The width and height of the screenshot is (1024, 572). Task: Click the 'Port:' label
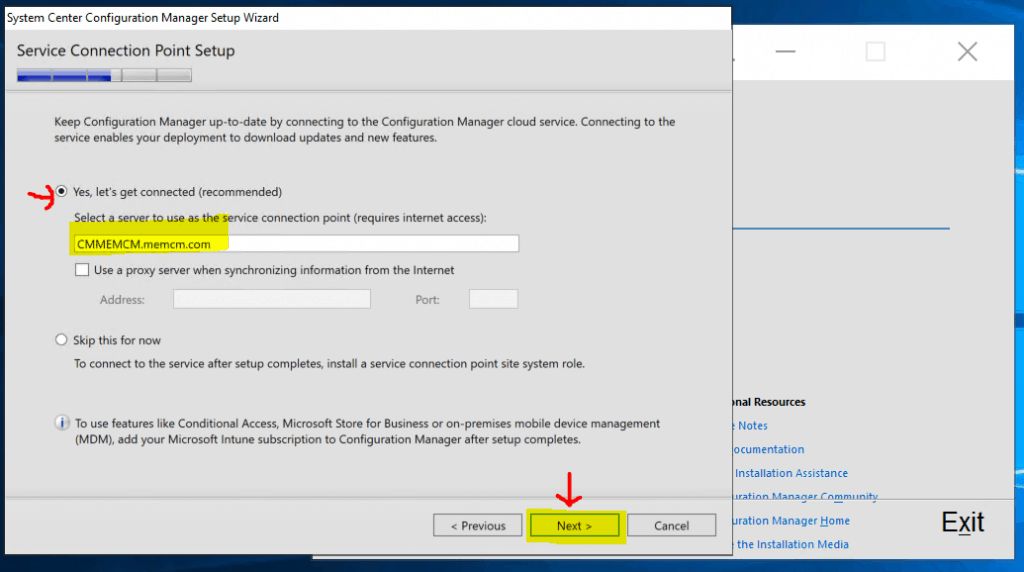tap(427, 300)
